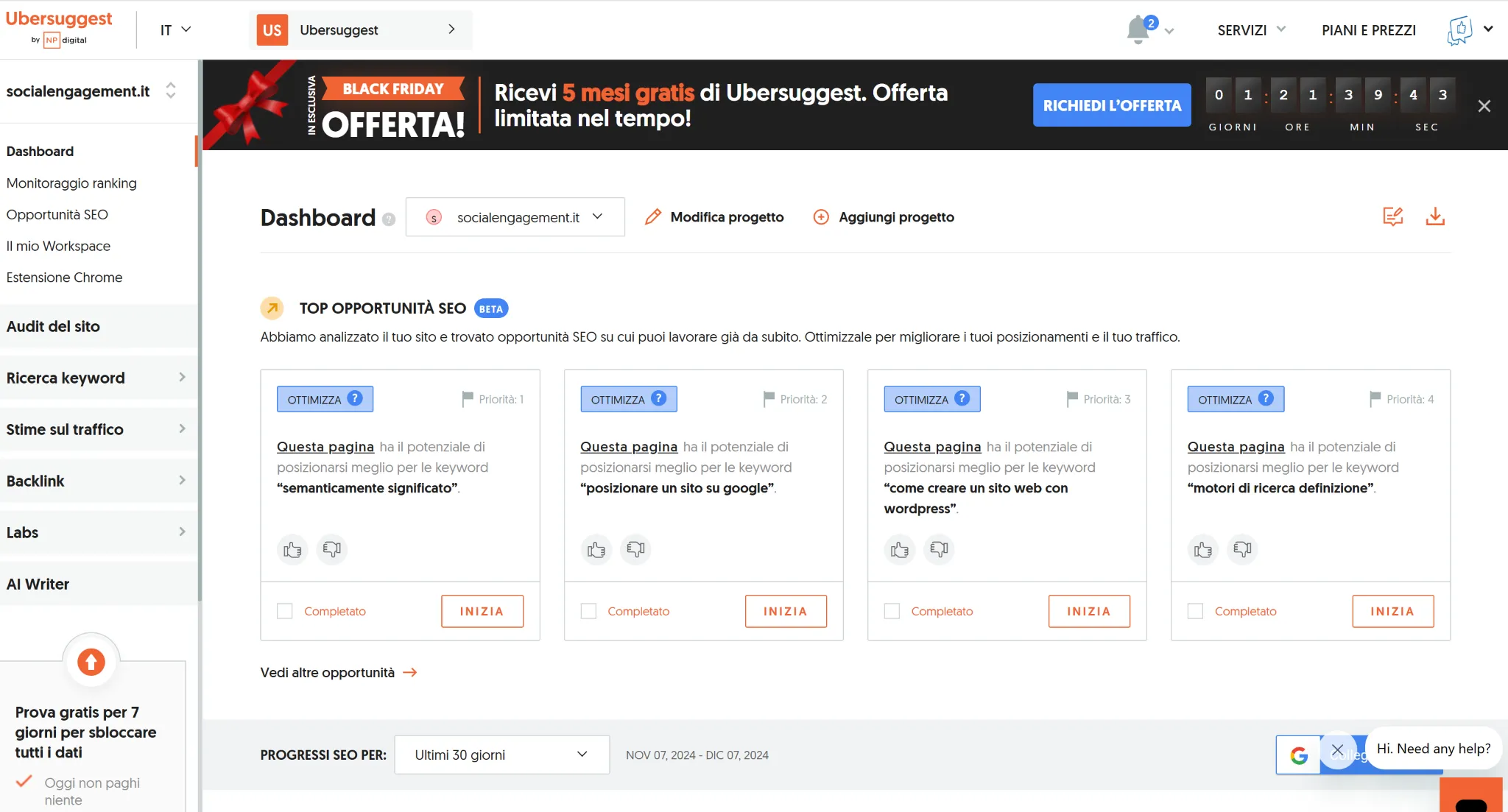Expand the socialengagement.it project selector

click(x=515, y=216)
